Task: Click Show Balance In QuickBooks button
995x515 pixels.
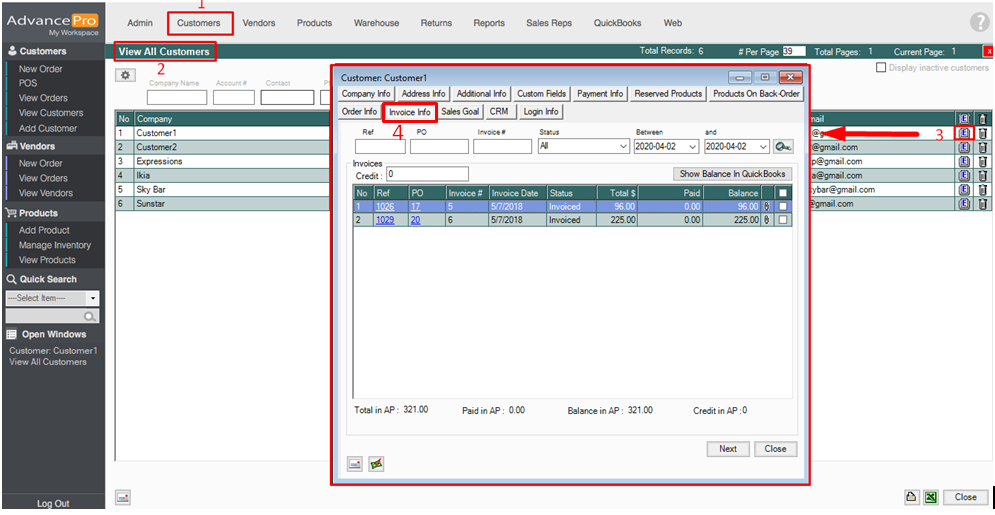Action: pyautogui.click(x=733, y=174)
